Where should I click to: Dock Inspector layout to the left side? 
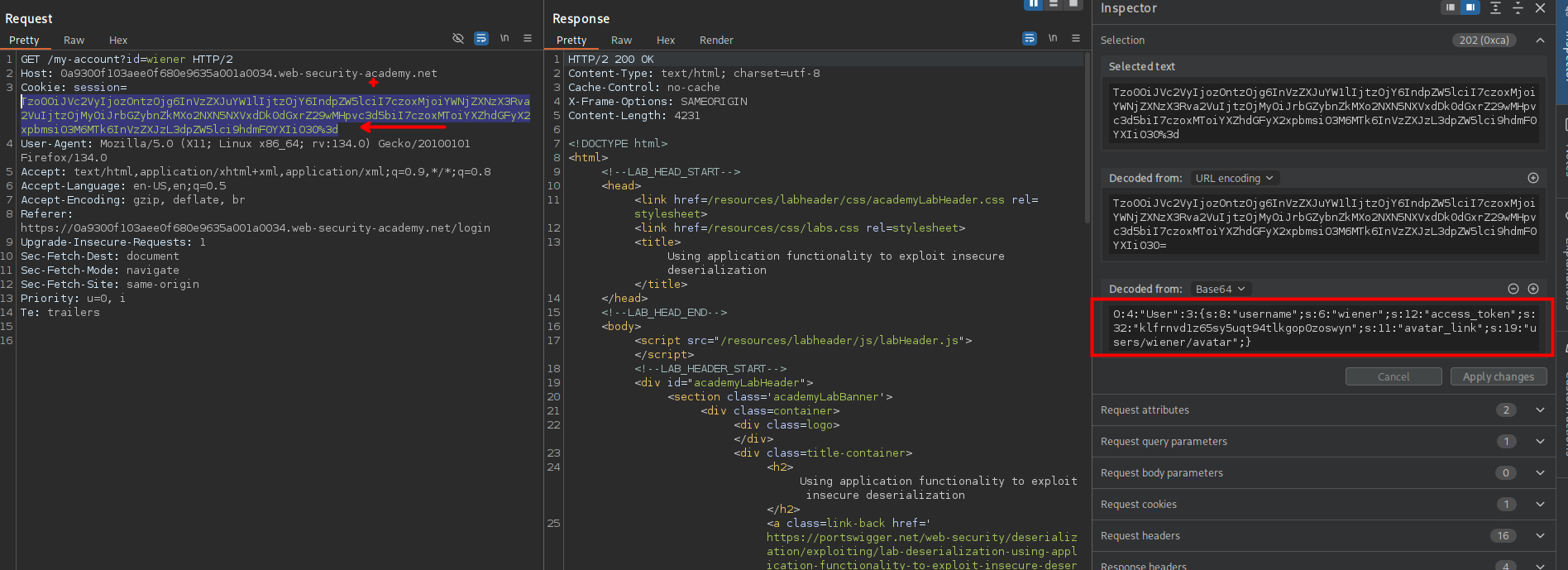tap(1451, 7)
